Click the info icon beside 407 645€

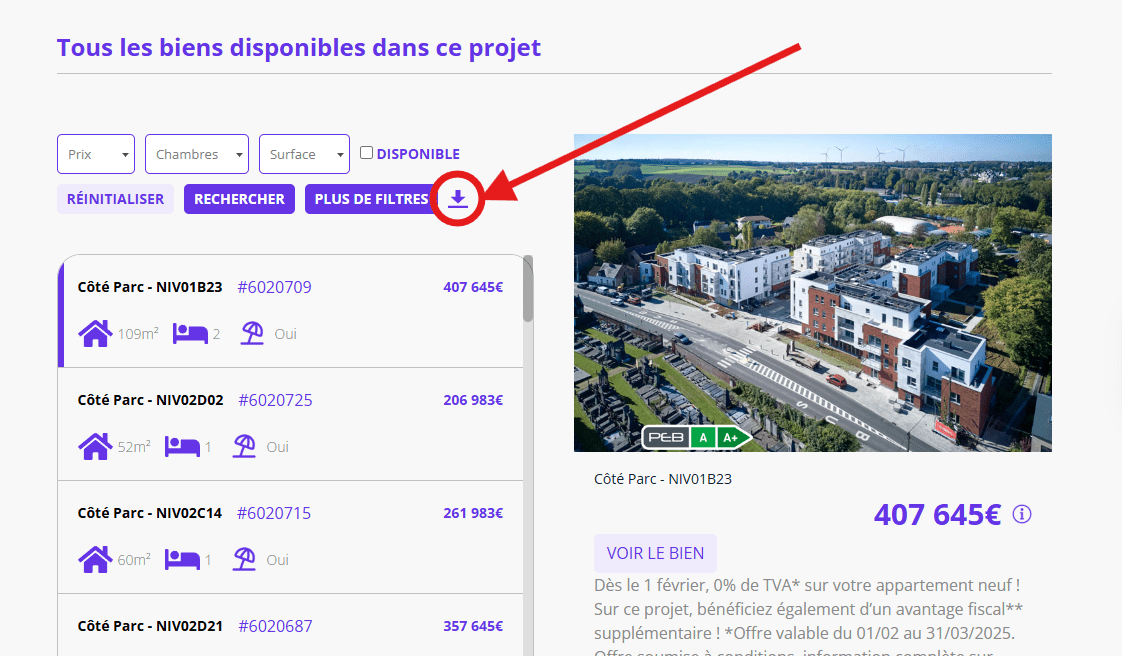1021,514
